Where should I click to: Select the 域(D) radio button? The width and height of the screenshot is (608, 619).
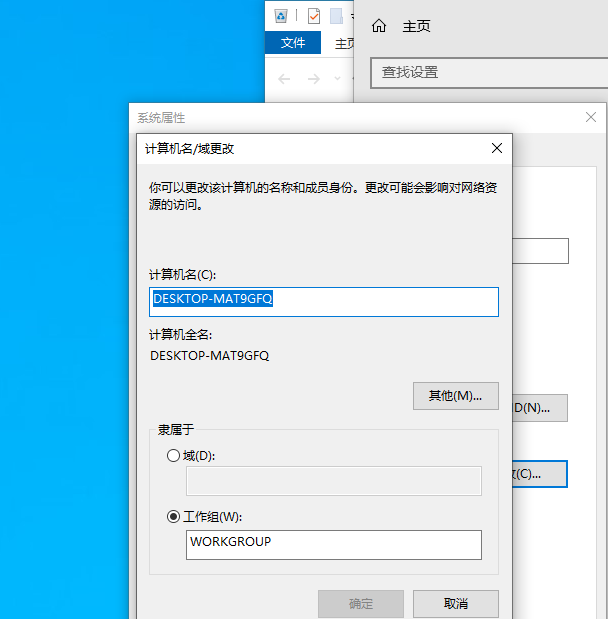tap(173, 456)
